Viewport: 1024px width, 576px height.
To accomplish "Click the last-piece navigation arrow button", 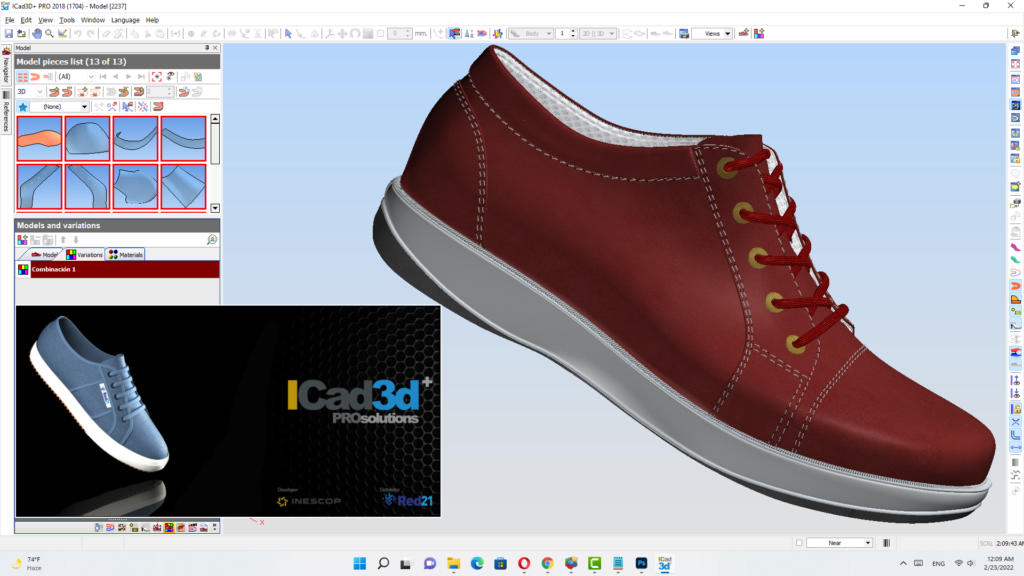I will (x=140, y=76).
